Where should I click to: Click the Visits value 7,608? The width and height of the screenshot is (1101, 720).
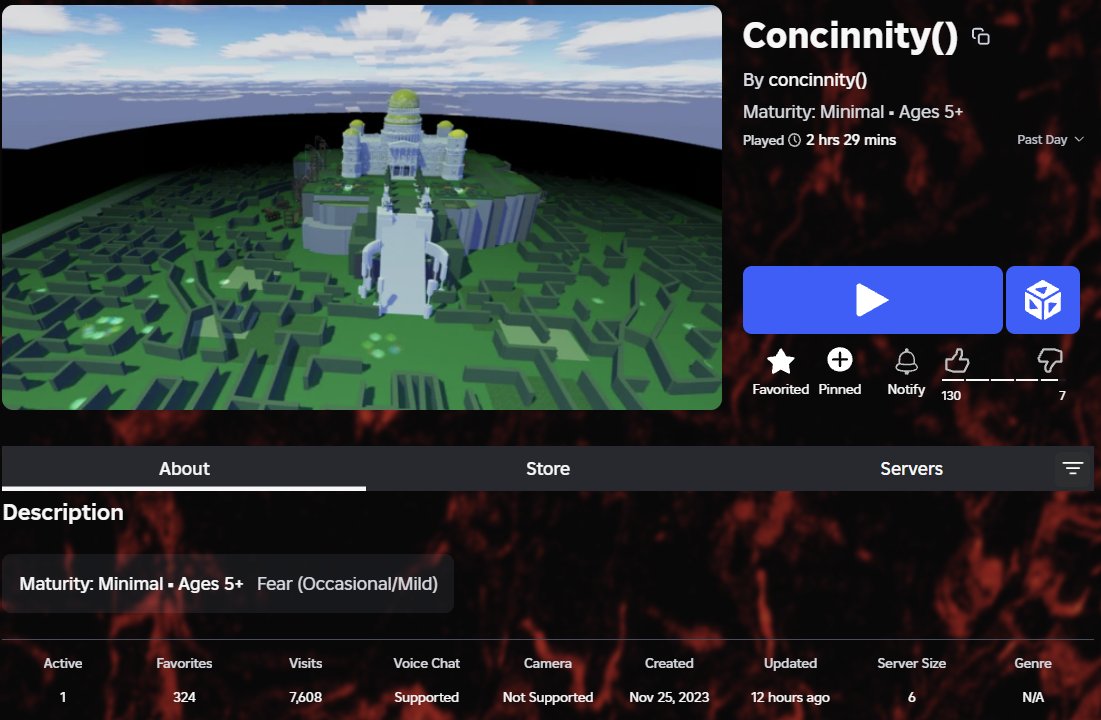click(305, 698)
